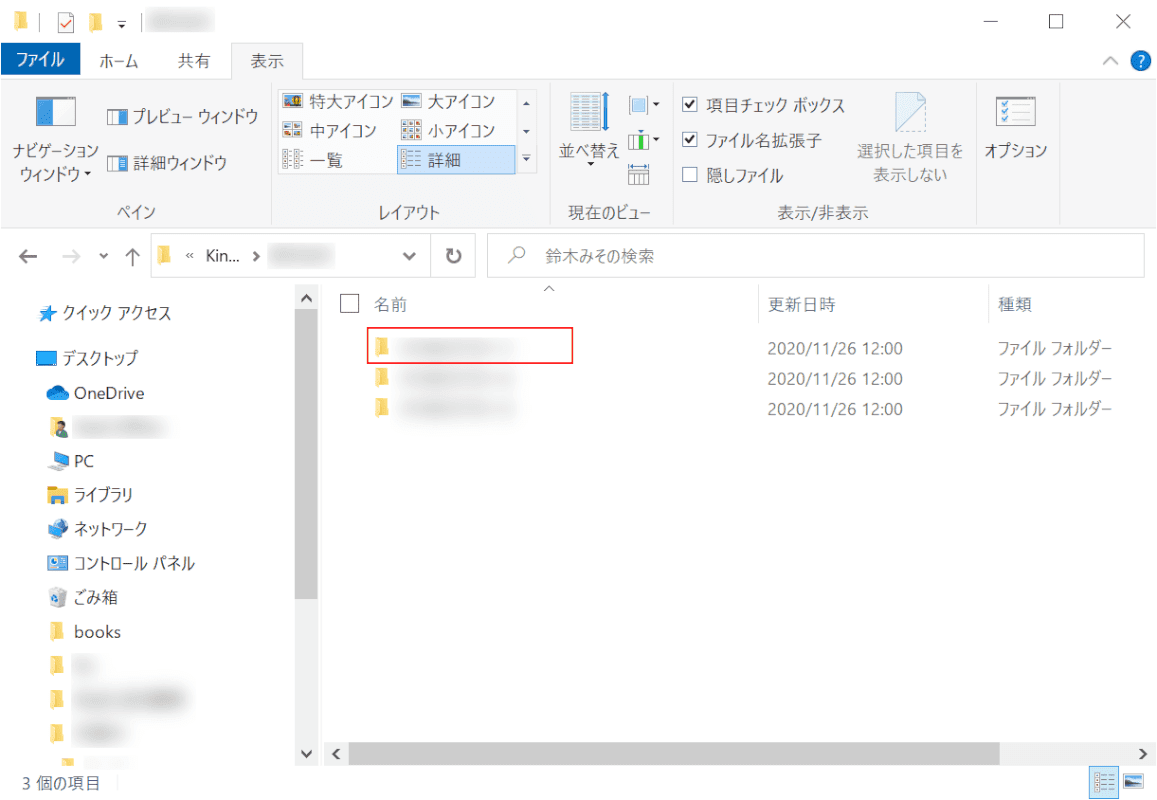Open the ファイル tab

(x=41, y=60)
